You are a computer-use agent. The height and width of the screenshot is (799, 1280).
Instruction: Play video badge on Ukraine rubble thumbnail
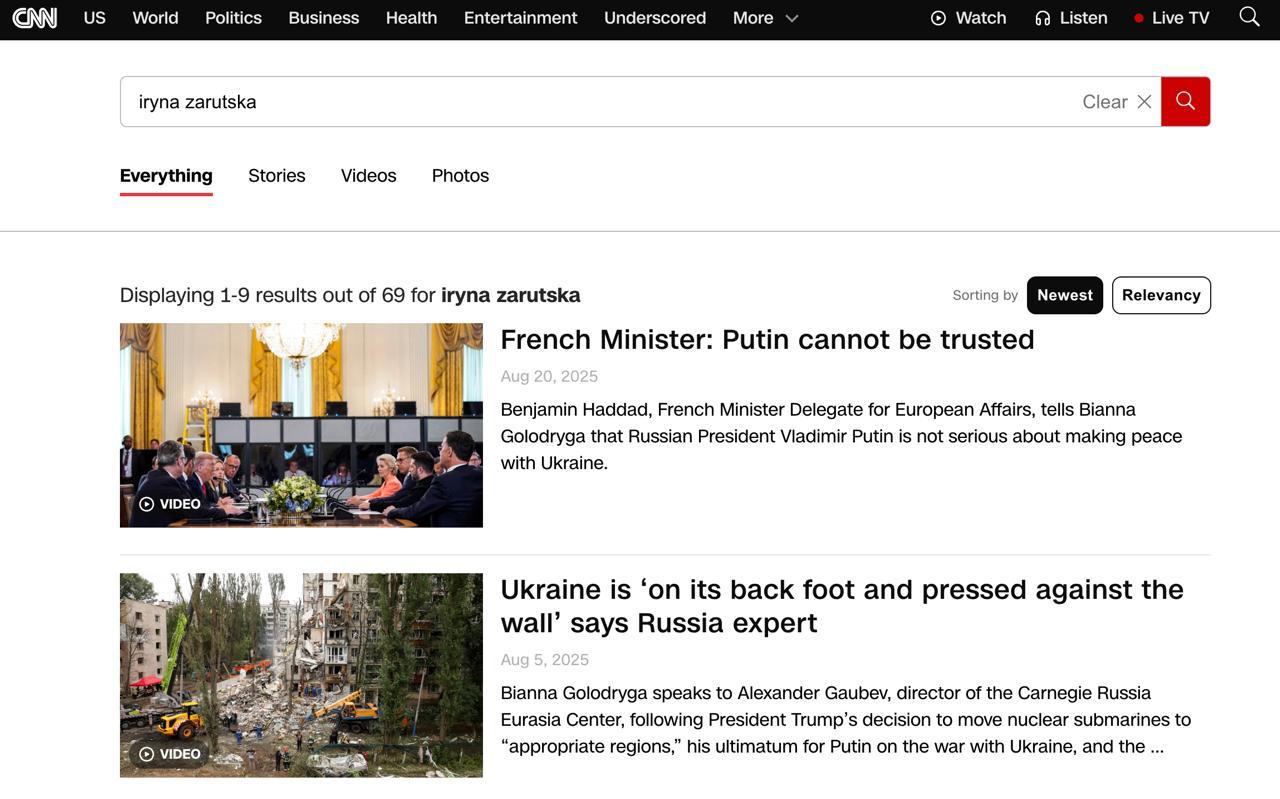click(x=170, y=754)
